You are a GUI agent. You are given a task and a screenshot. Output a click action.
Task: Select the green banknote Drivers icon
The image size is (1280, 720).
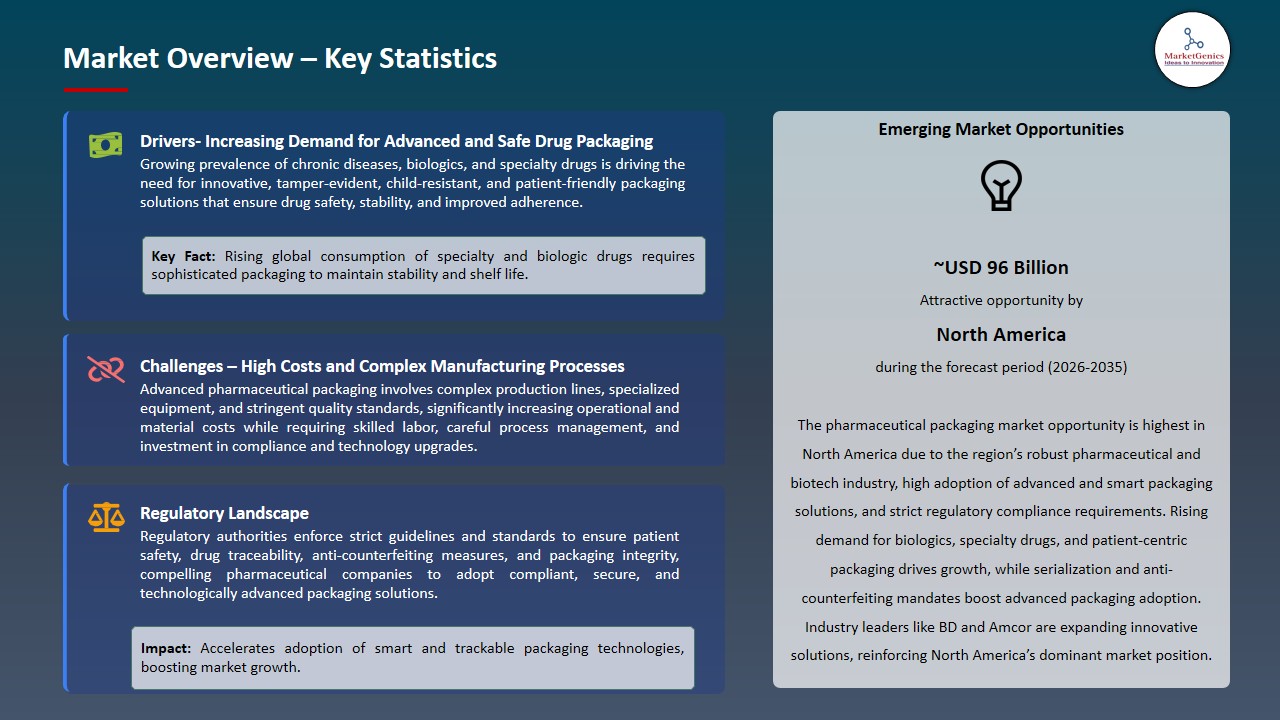point(104,144)
